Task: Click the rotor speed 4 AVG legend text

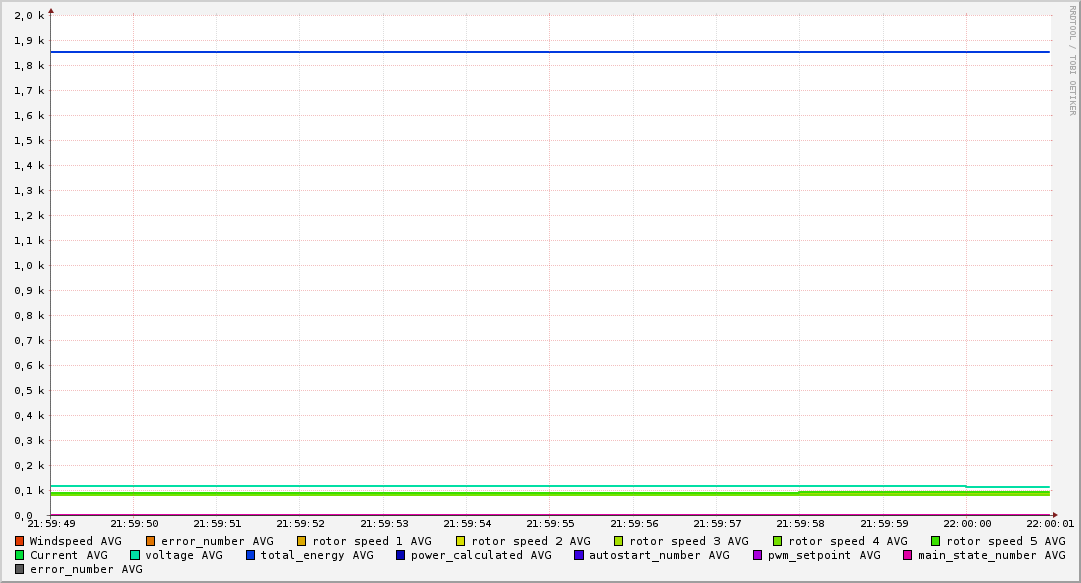Action: (847, 541)
